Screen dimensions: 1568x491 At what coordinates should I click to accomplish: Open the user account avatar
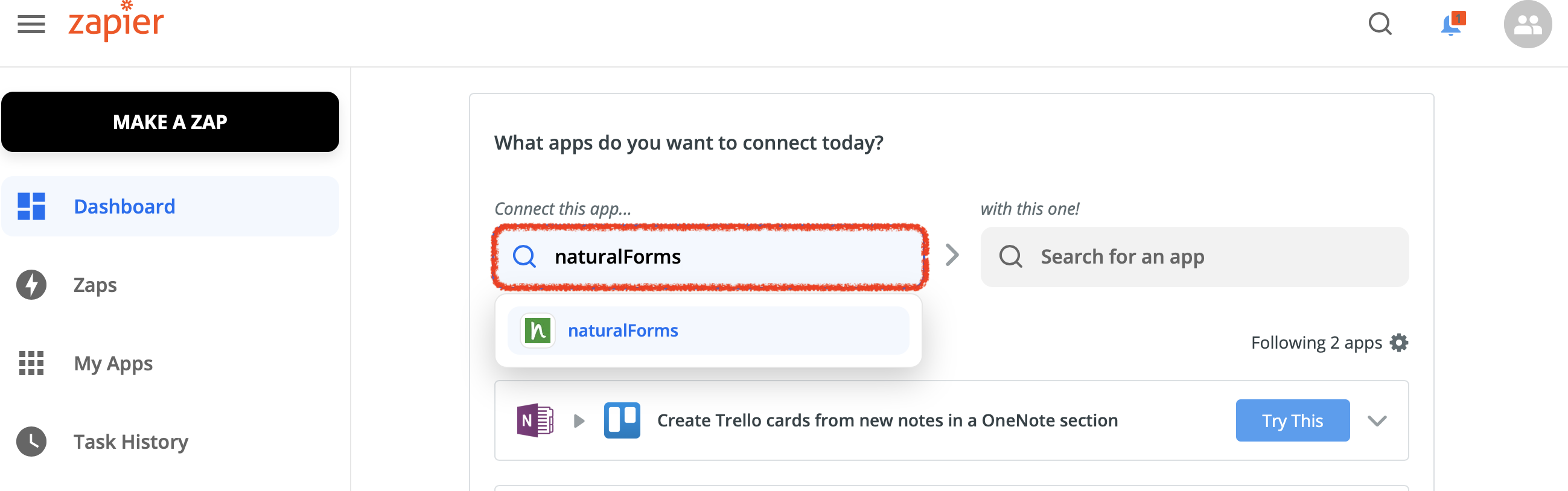click(1527, 24)
